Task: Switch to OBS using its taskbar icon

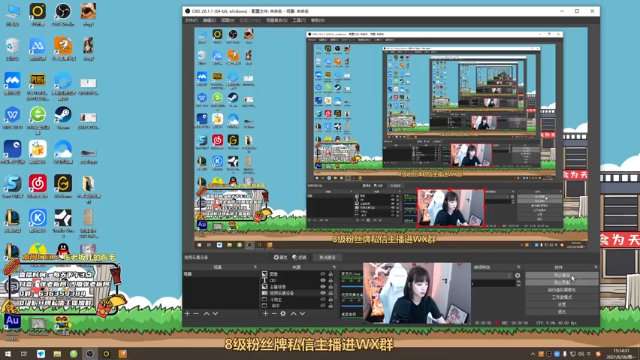Action: (x=90, y=354)
